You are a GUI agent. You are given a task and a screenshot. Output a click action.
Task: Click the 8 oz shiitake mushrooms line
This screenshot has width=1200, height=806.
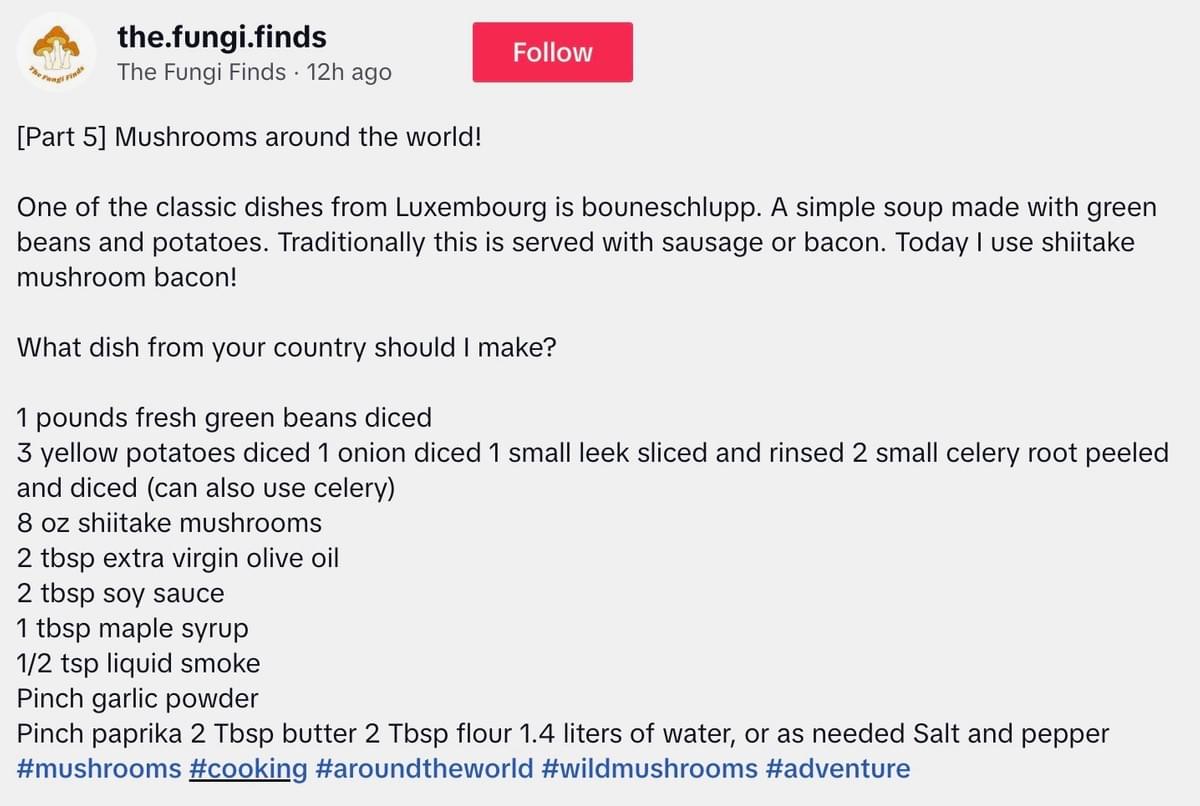[x=169, y=523]
